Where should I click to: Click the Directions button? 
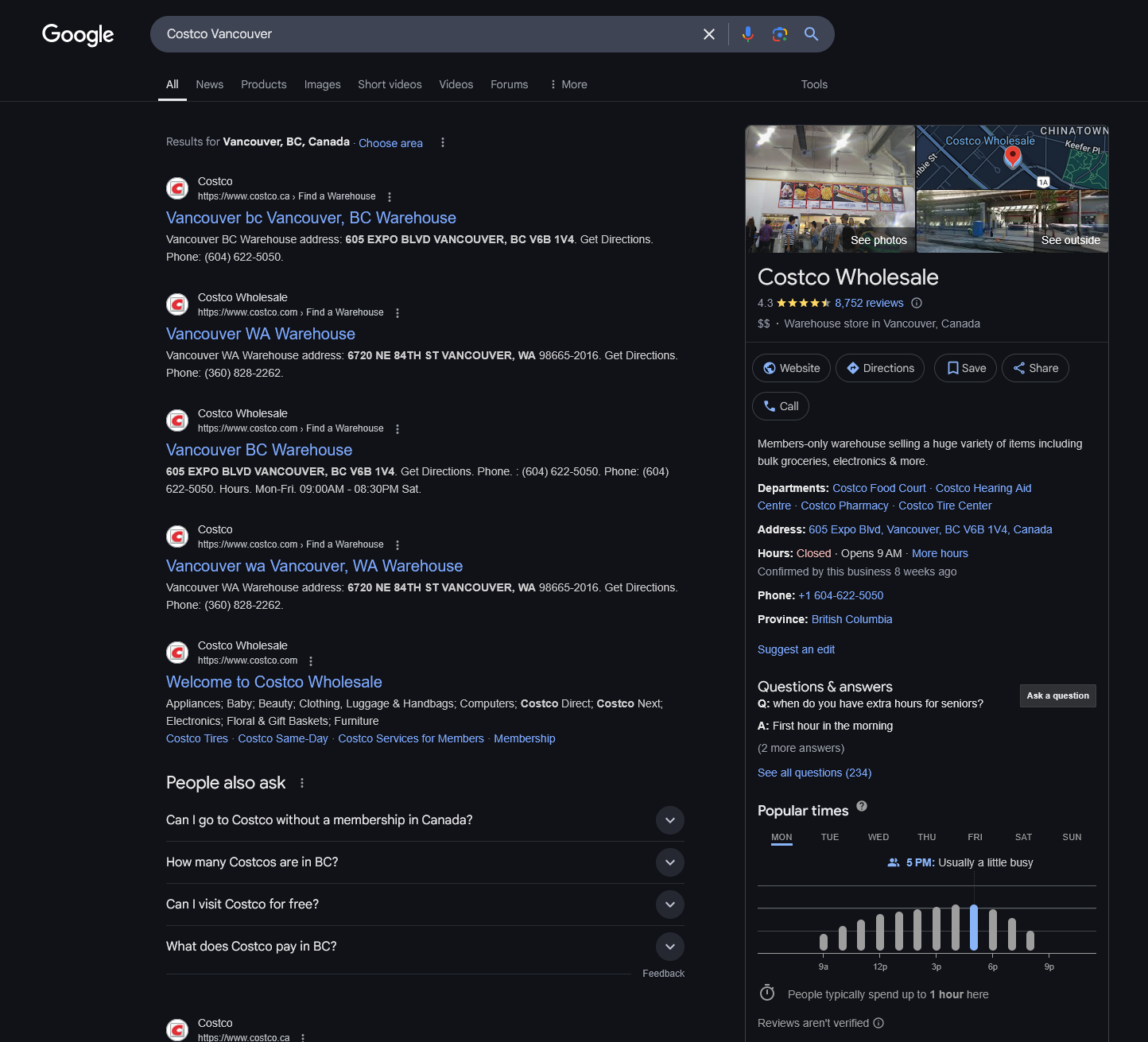point(880,368)
